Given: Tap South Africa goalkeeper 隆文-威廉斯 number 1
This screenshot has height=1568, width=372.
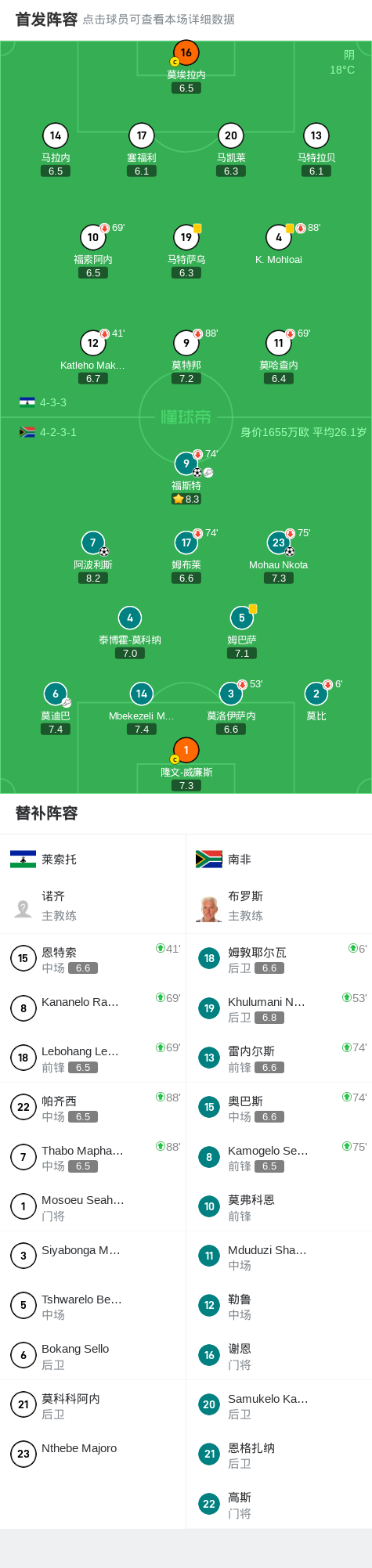Looking at the screenshot, I should point(186,751).
